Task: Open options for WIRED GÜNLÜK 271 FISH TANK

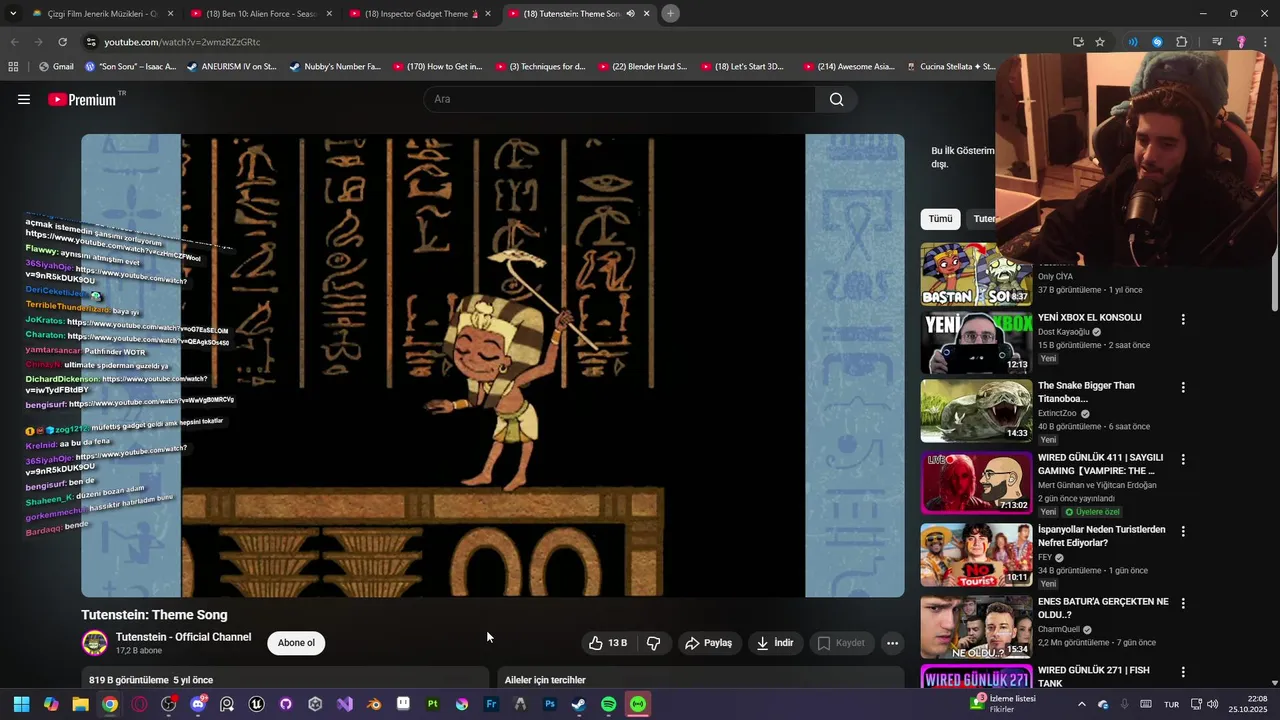Action: [x=1183, y=672]
